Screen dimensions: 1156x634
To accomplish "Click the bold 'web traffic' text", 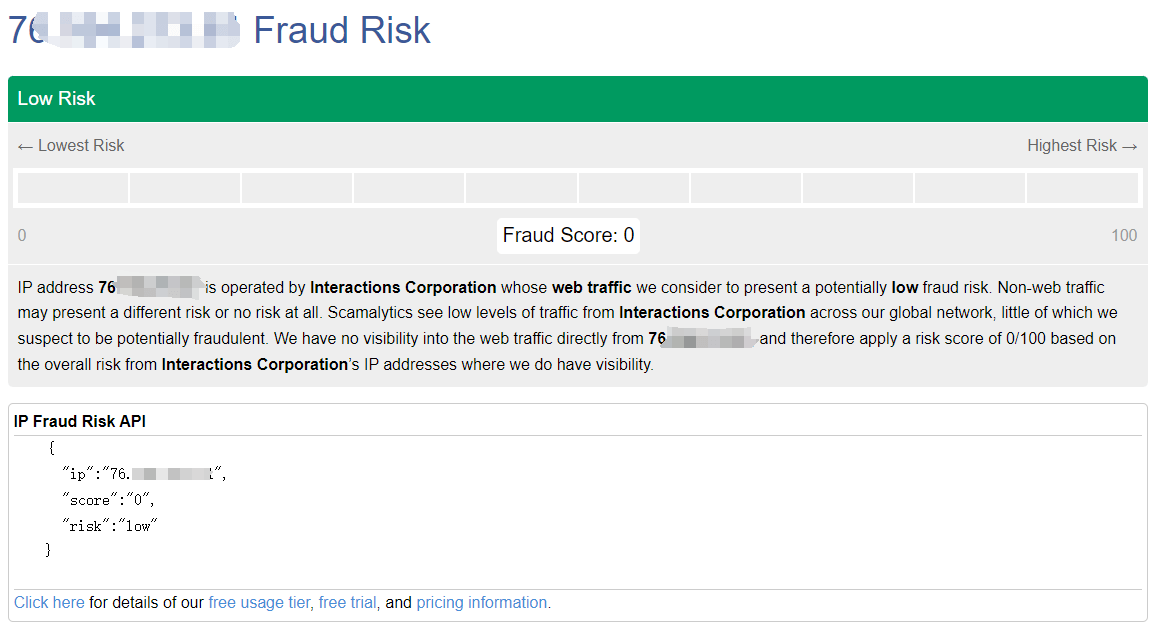I will [592, 288].
